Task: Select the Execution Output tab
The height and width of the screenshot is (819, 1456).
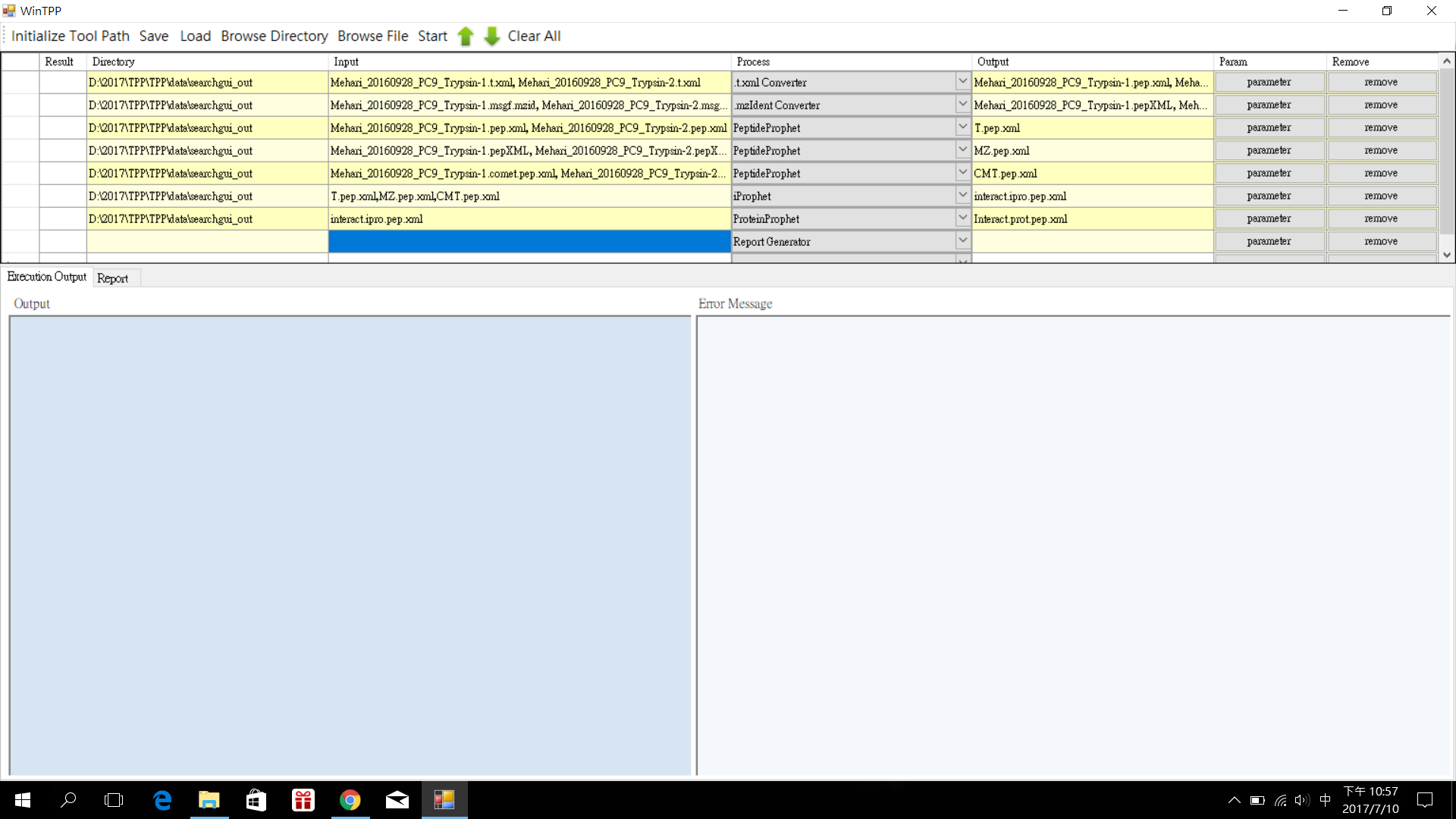Action: 47,277
